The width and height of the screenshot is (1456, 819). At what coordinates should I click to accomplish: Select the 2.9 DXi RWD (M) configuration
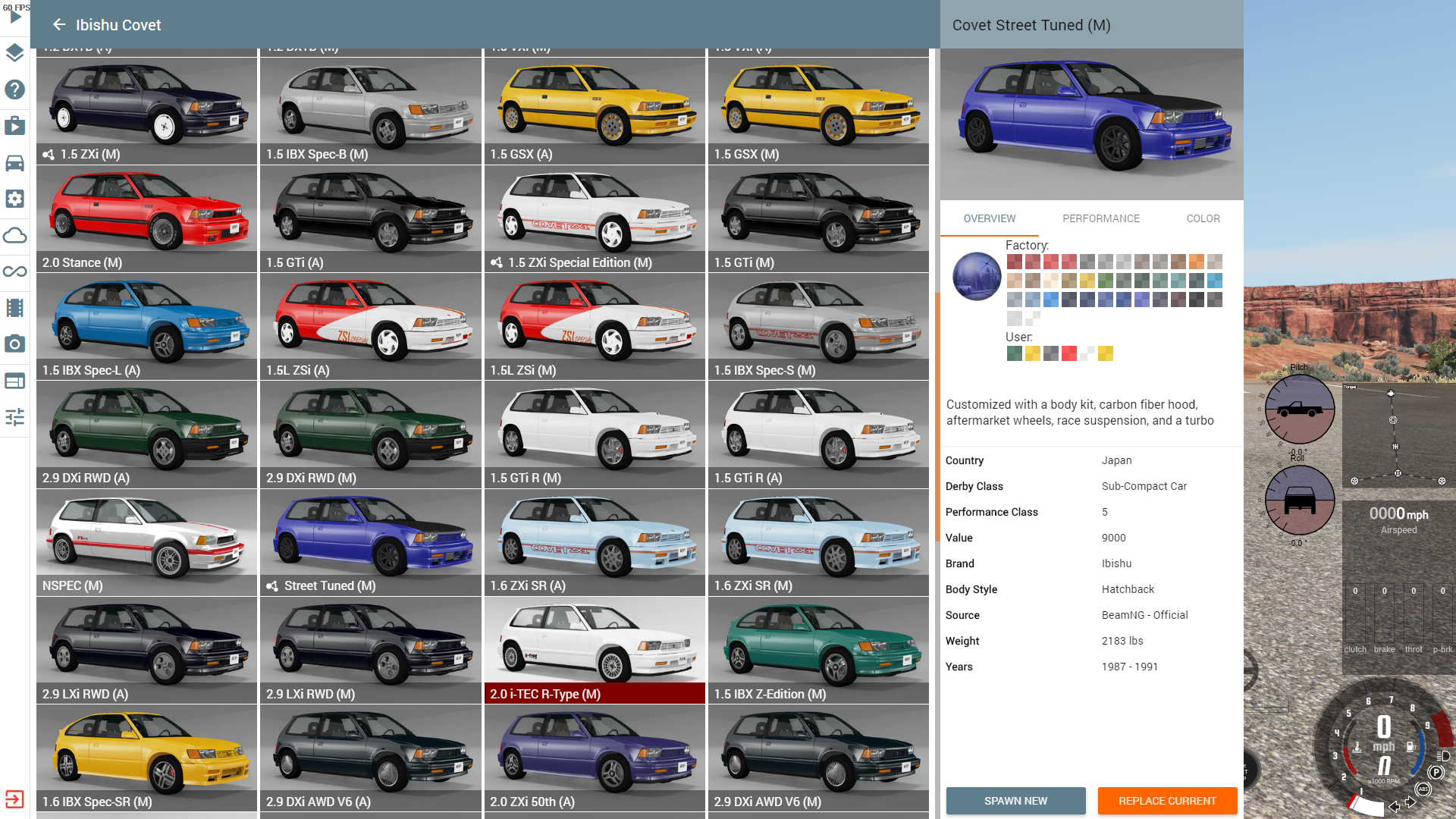point(370,434)
